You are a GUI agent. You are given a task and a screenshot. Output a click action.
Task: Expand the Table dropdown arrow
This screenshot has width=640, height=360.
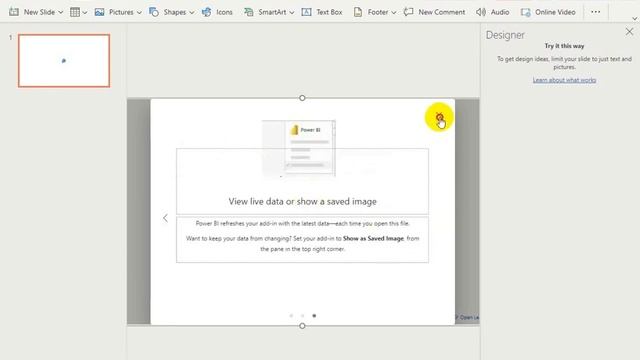84,13
